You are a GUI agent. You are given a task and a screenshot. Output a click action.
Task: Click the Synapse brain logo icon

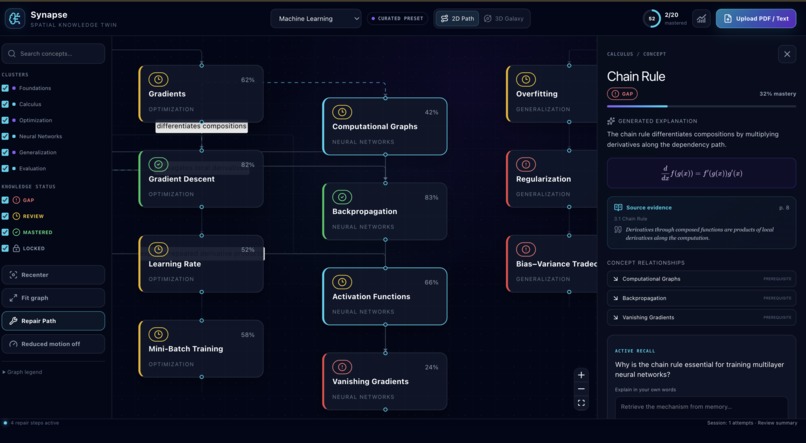tap(15, 19)
